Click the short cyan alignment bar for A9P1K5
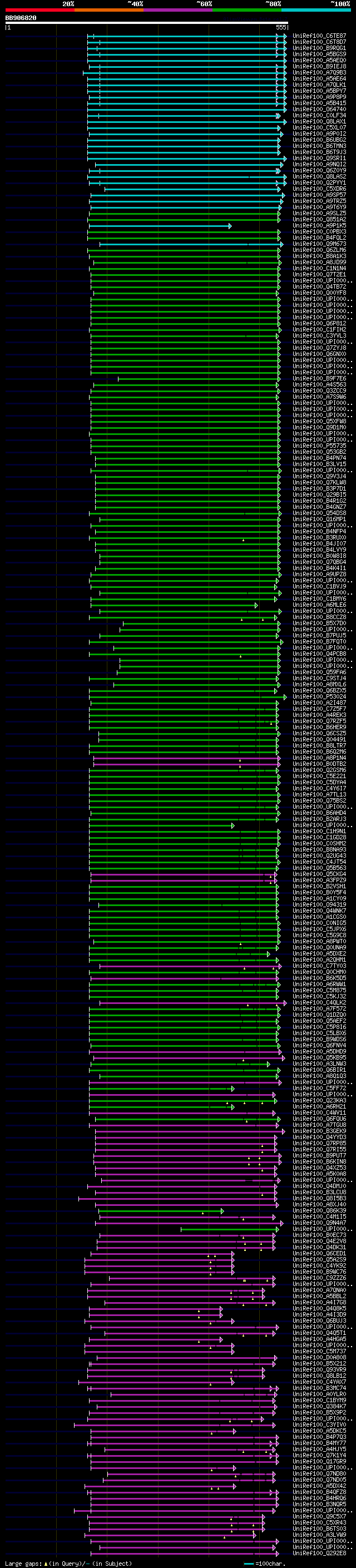 pyautogui.click(x=160, y=226)
